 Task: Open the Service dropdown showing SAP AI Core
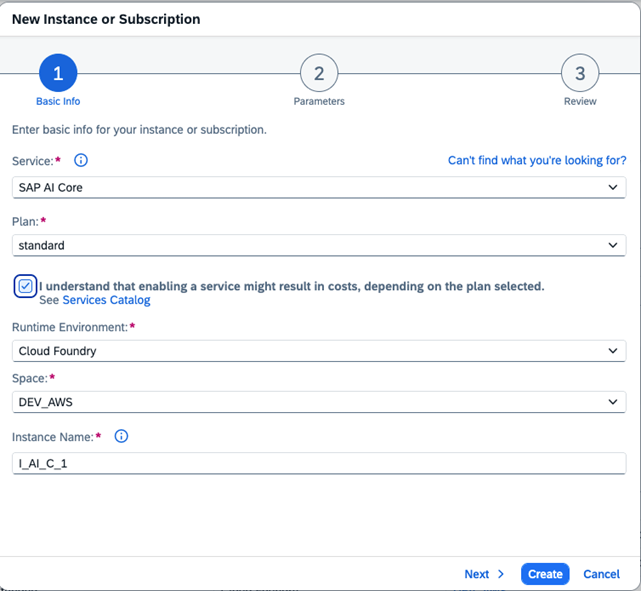click(x=319, y=187)
